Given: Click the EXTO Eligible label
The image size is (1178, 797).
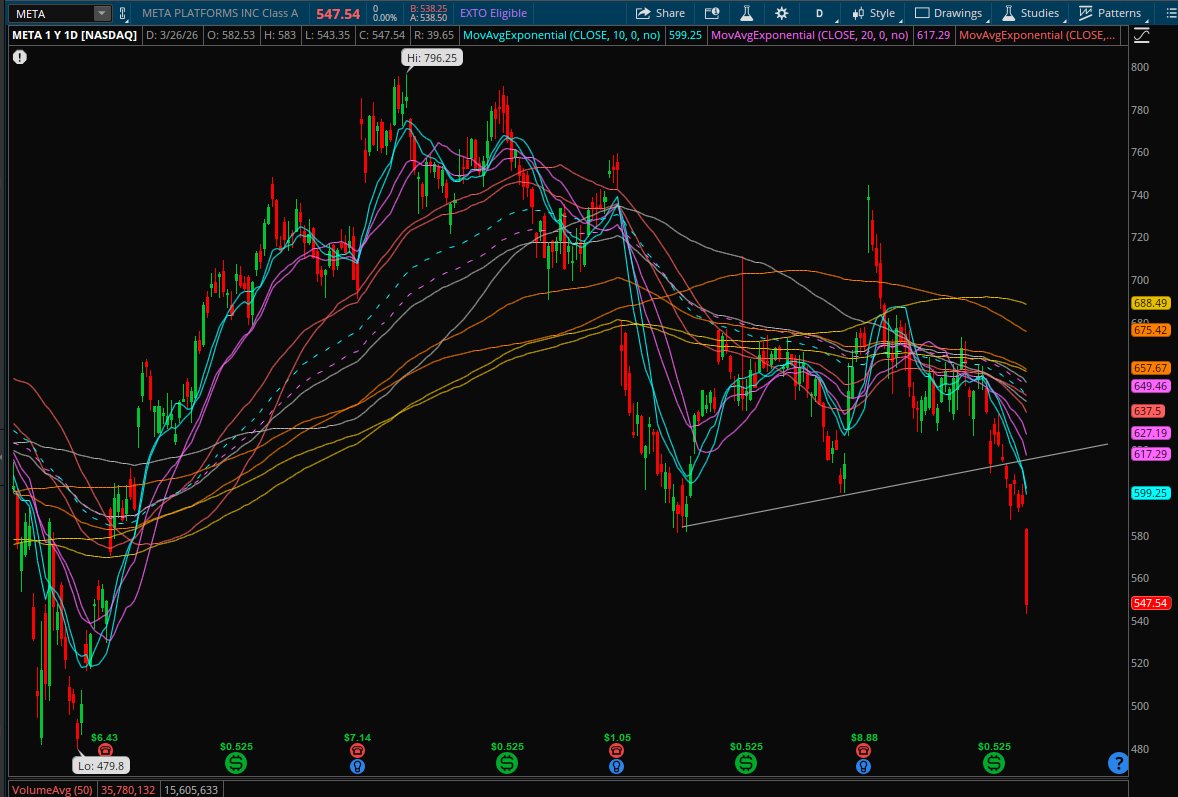Looking at the screenshot, I should (493, 13).
